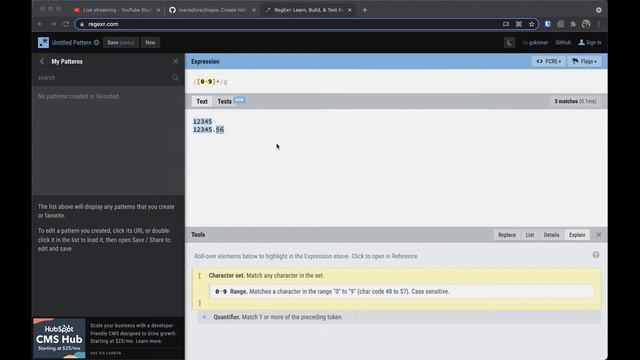
Task: Open the browser profile avatar
Action: pos(586,24)
